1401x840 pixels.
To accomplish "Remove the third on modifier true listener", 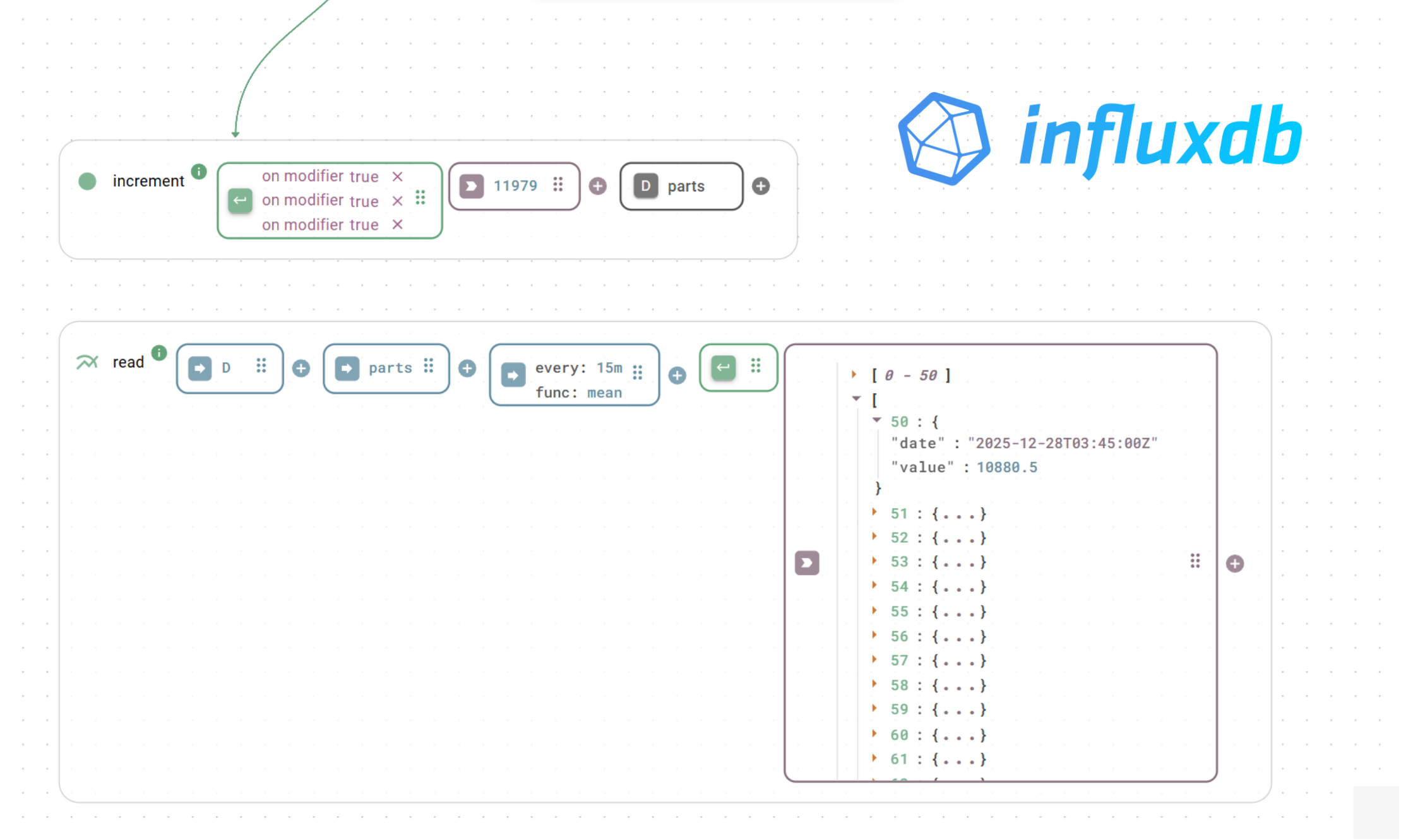I will tap(397, 224).
